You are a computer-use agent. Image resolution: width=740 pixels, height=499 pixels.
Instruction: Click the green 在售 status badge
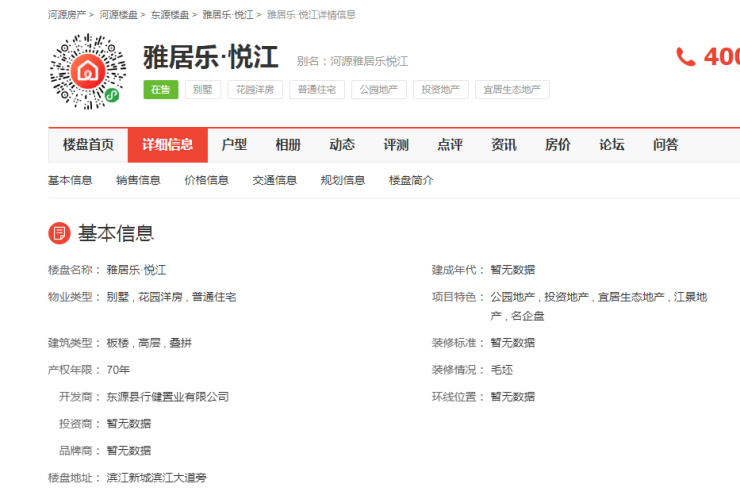pos(160,90)
